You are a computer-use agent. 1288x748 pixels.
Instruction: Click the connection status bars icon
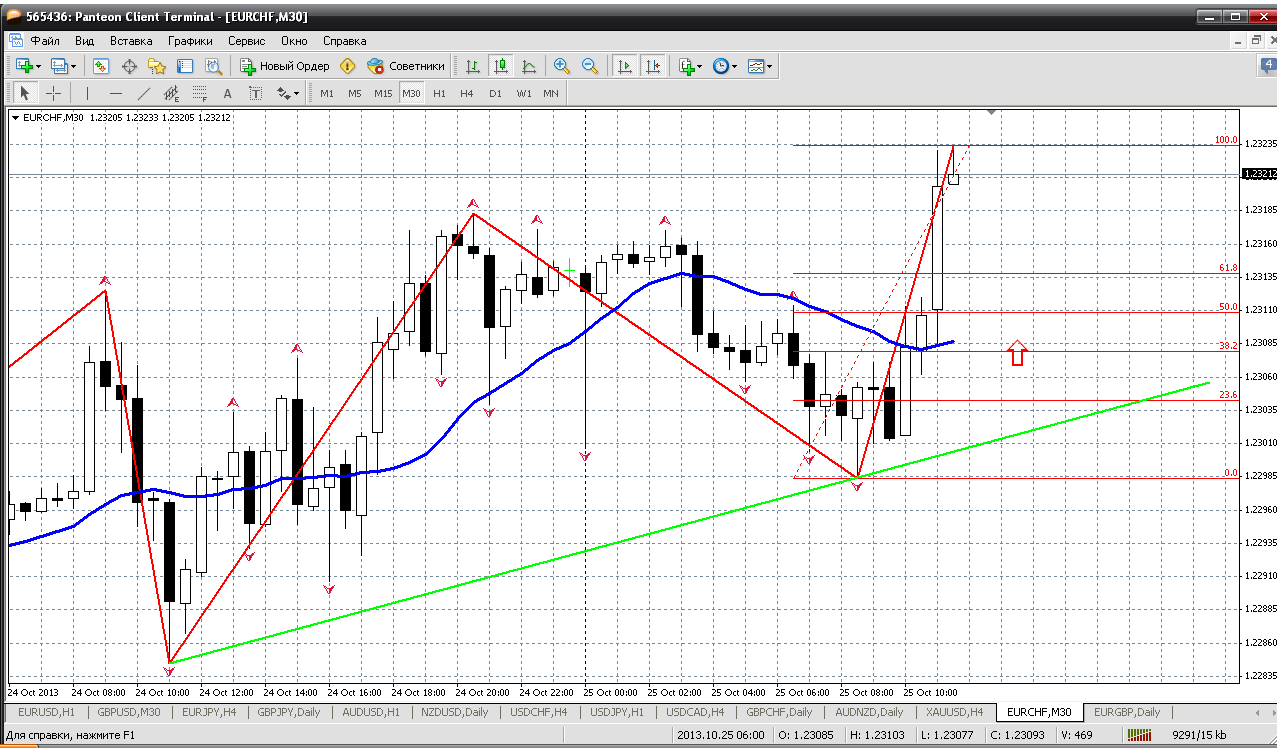pyautogui.click(x=1139, y=736)
